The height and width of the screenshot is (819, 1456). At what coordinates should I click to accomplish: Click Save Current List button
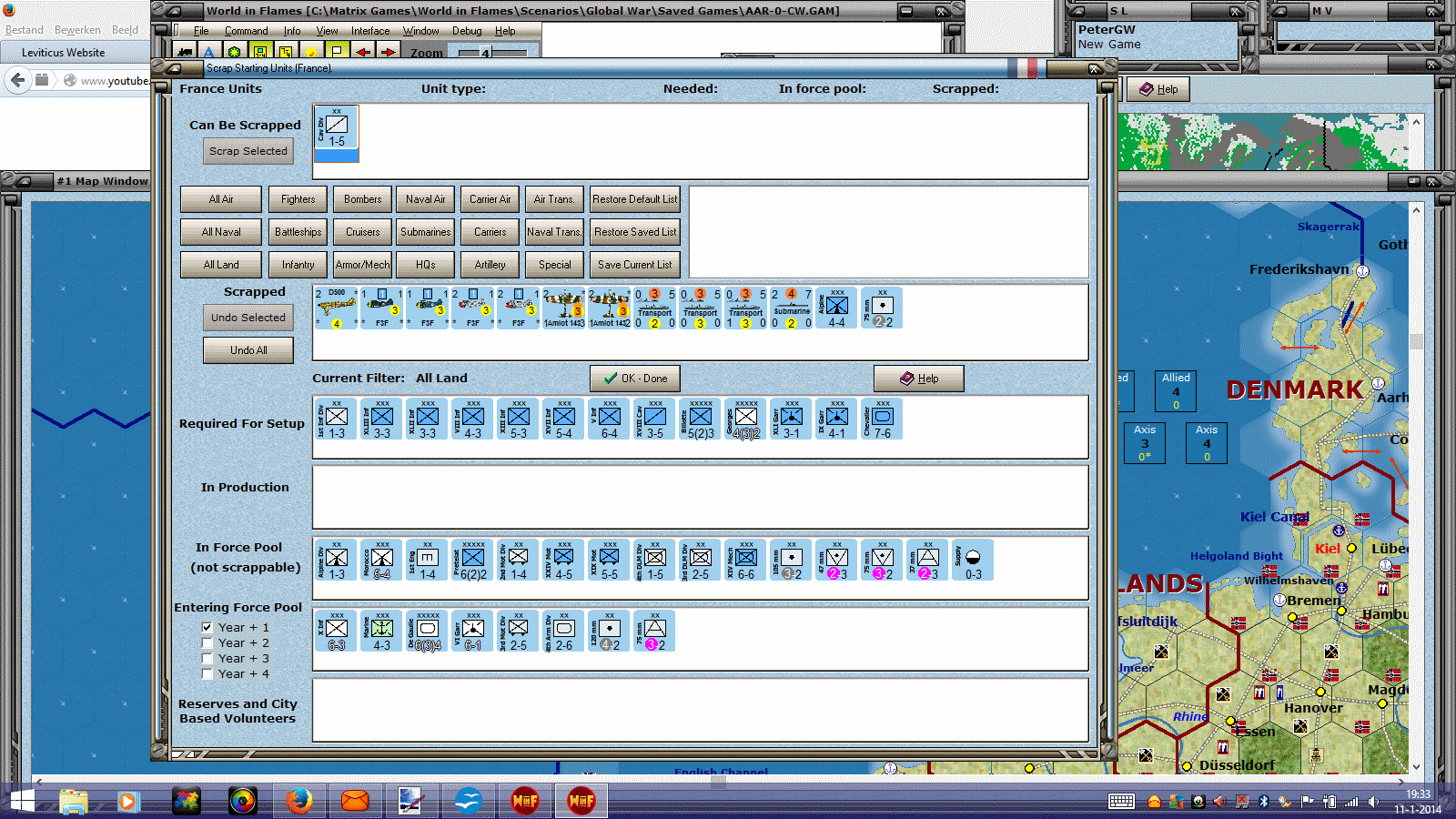635,265
